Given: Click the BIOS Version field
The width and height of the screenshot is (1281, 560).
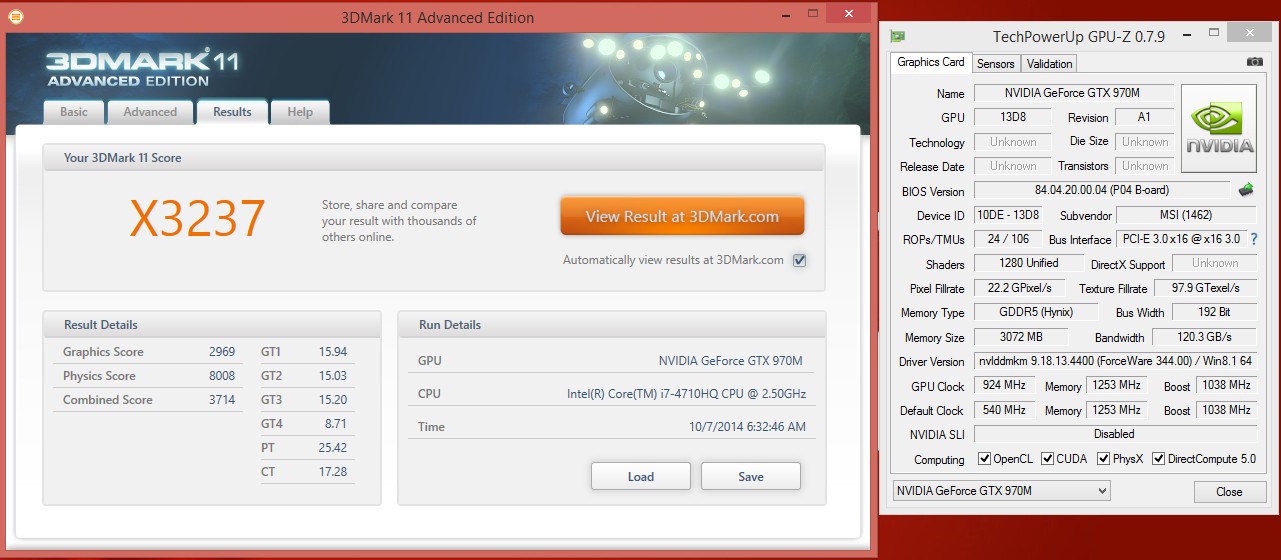Looking at the screenshot, I should pyautogui.click(x=1102, y=190).
